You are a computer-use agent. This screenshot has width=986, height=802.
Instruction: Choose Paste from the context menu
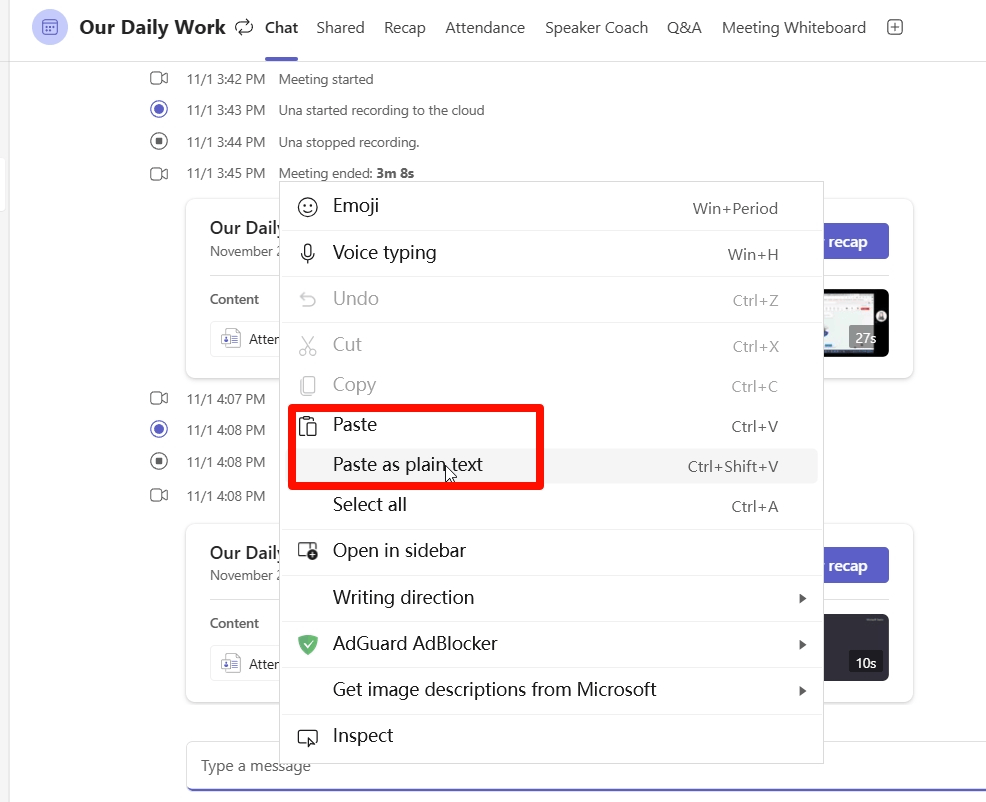tap(551, 426)
